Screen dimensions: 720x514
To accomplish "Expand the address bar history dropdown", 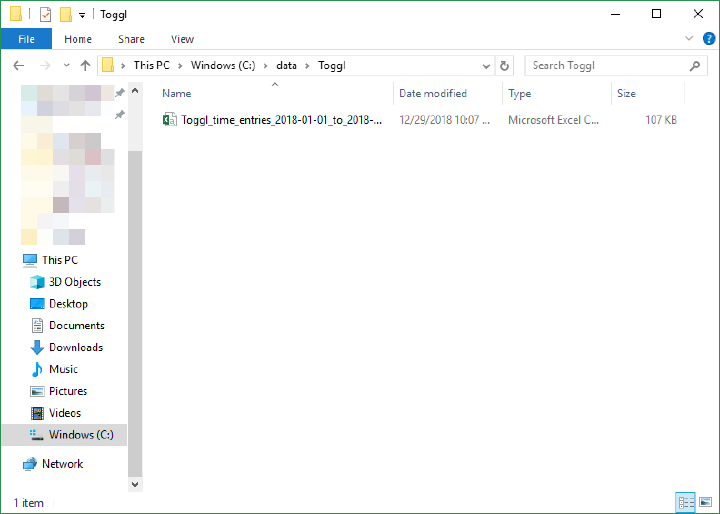I will point(486,66).
